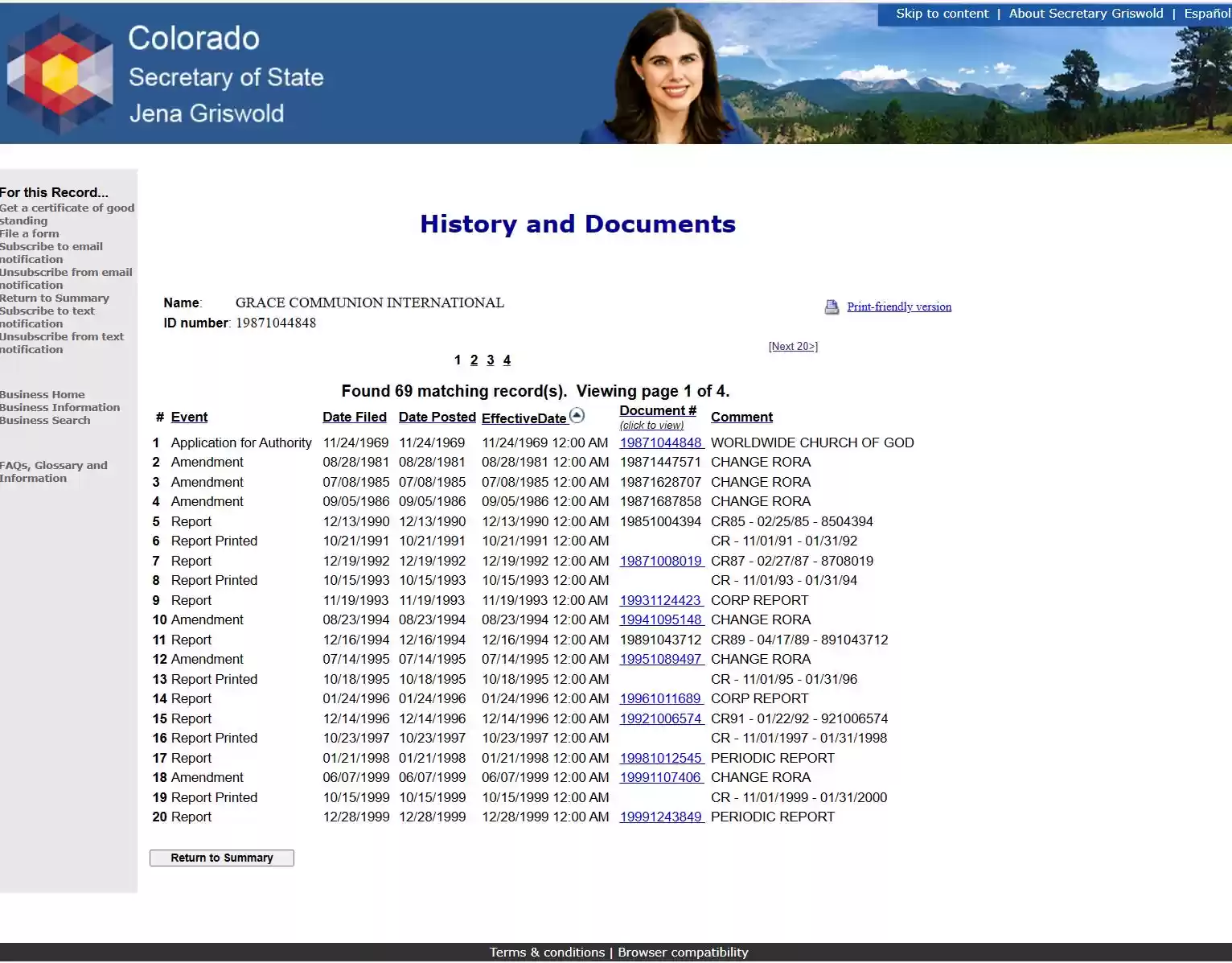Click the Colorado Secretary of State logo
Viewport: 1232px width, 963px height.
(60, 74)
